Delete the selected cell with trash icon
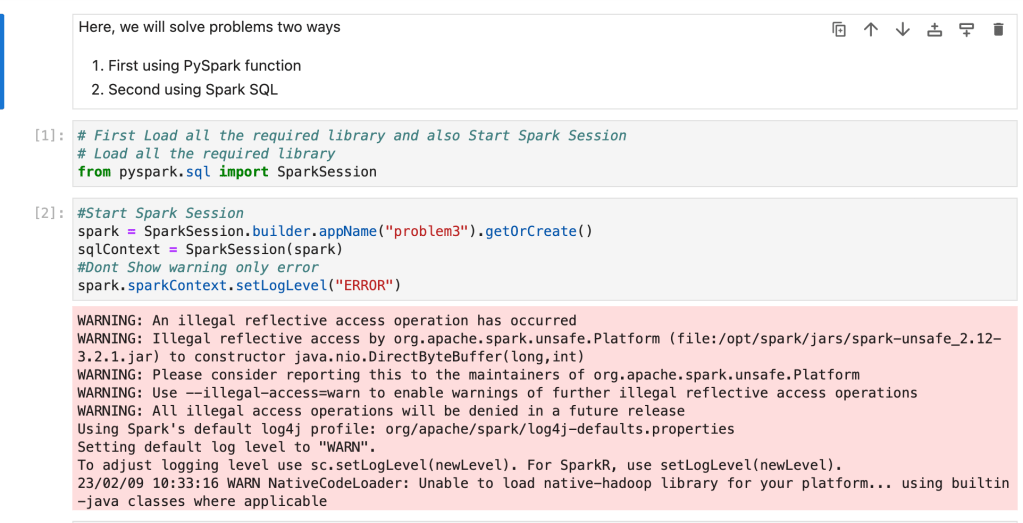This screenshot has height=523, width=1023. tap(998, 30)
